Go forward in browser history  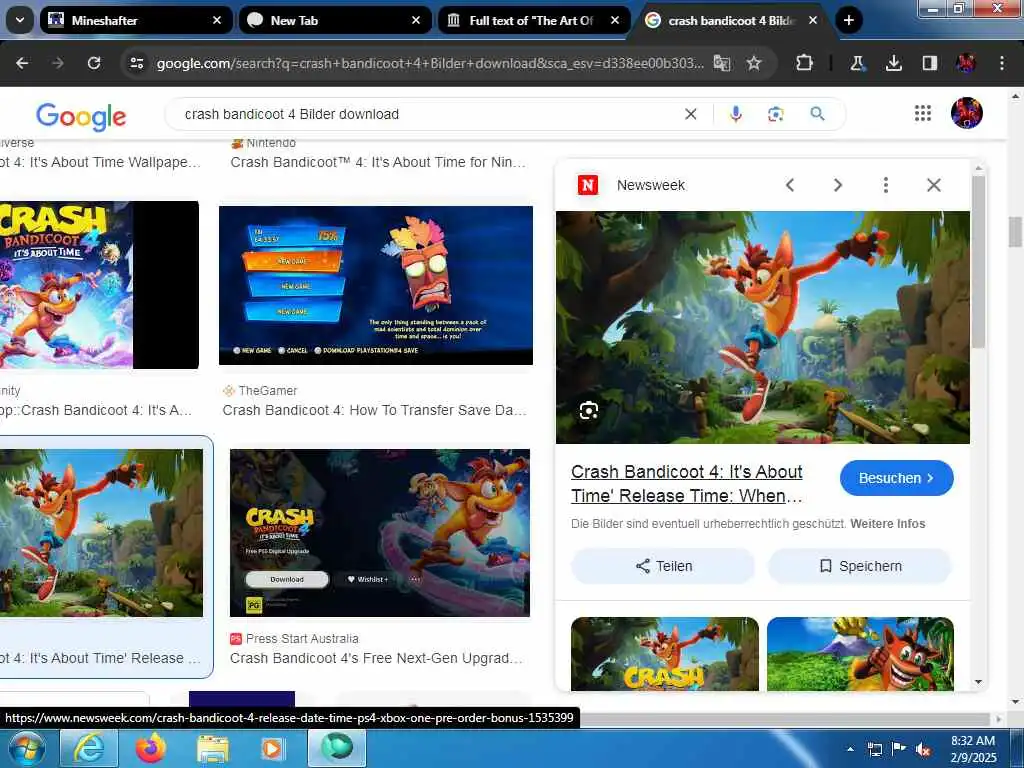pyautogui.click(x=58, y=63)
